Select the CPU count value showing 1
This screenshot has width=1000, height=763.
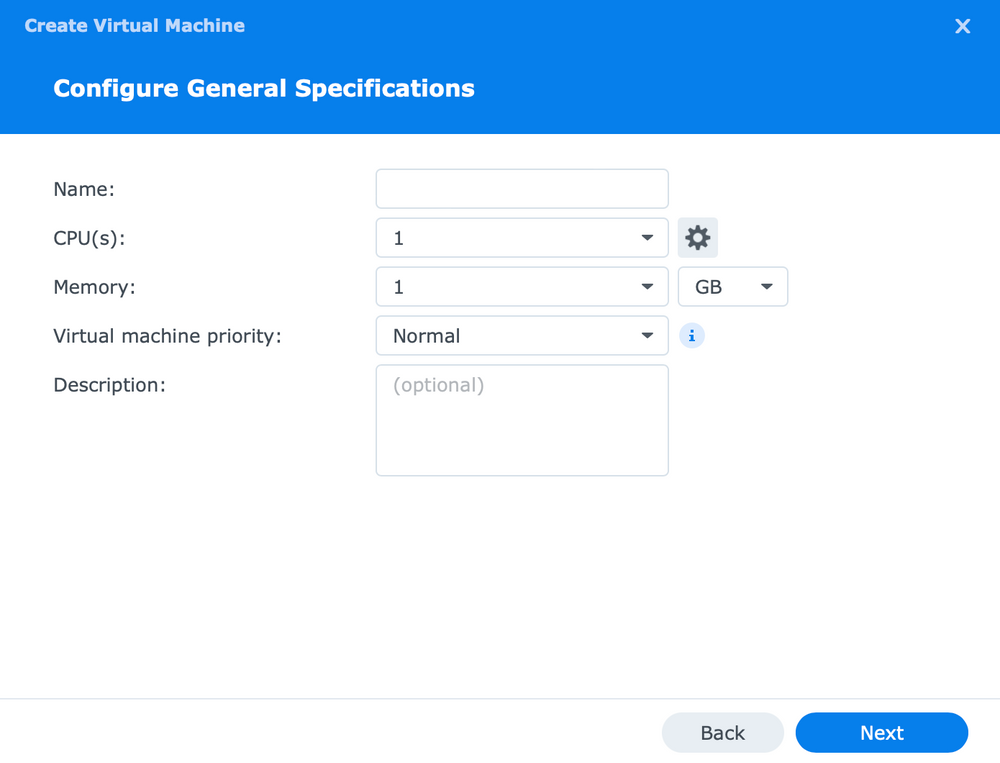(500, 237)
